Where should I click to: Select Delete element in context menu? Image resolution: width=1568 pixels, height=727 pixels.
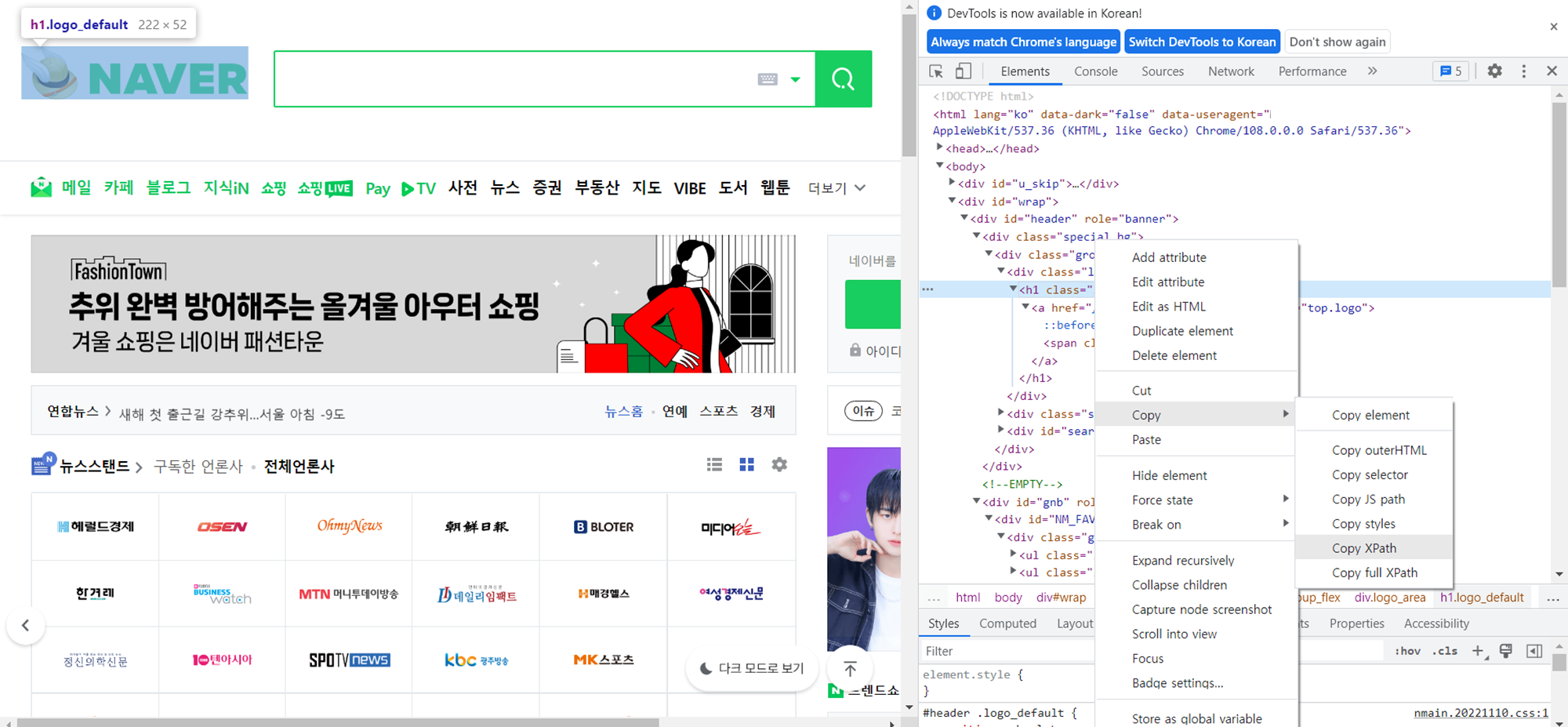coord(1196,355)
